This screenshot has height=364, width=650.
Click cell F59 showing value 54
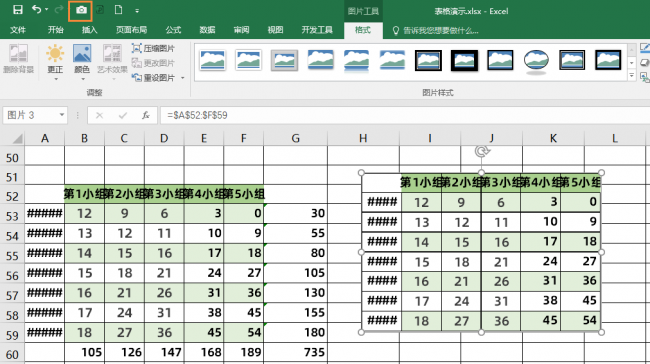(243, 332)
